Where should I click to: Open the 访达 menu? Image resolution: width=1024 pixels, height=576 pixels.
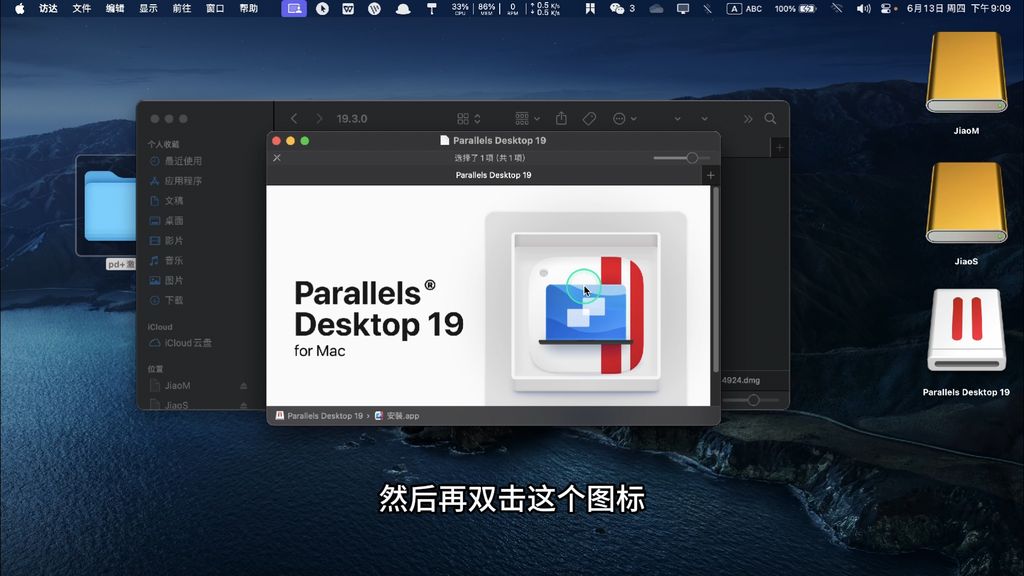[48, 8]
